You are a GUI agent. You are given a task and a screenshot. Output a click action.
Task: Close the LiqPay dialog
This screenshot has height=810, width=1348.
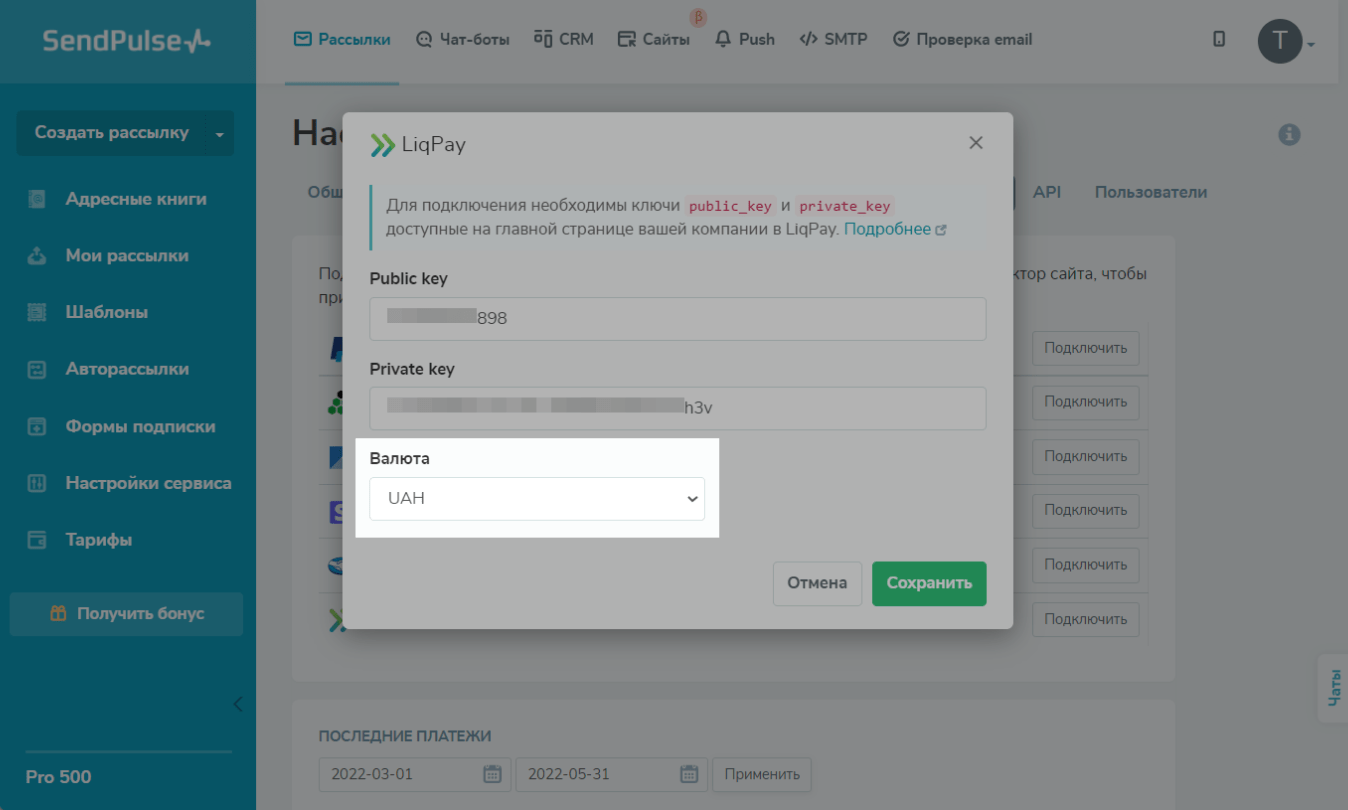click(x=976, y=143)
